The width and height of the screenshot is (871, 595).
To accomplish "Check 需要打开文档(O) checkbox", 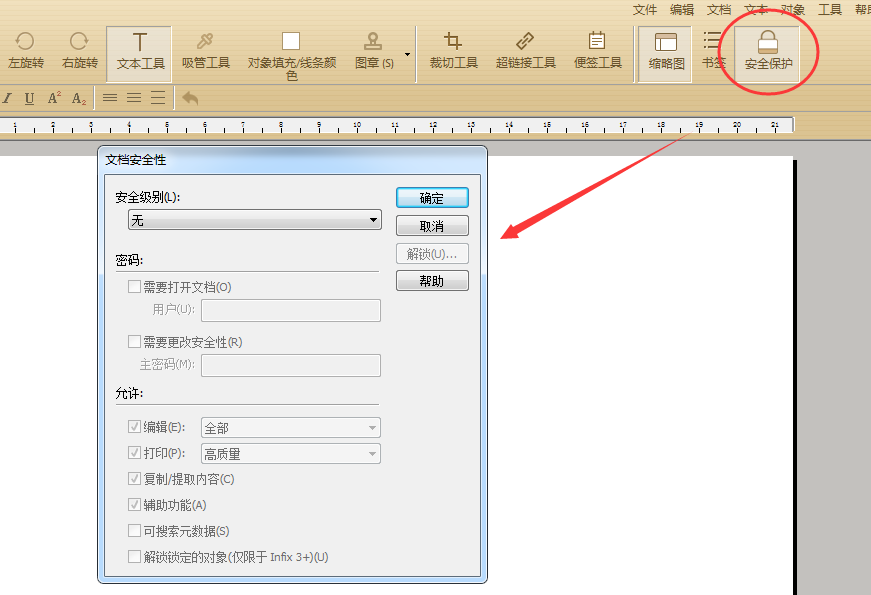I will [134, 287].
